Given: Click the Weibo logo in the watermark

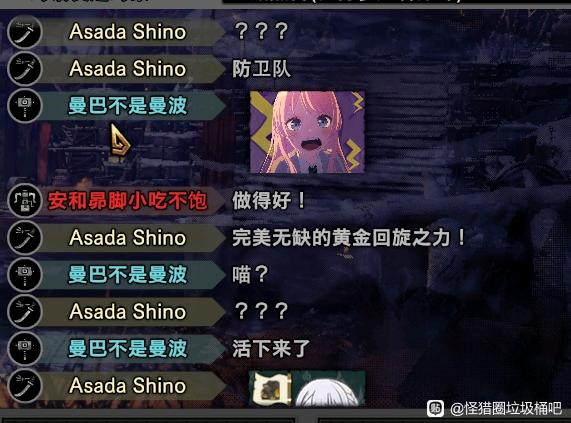Looking at the screenshot, I should pos(435,408).
